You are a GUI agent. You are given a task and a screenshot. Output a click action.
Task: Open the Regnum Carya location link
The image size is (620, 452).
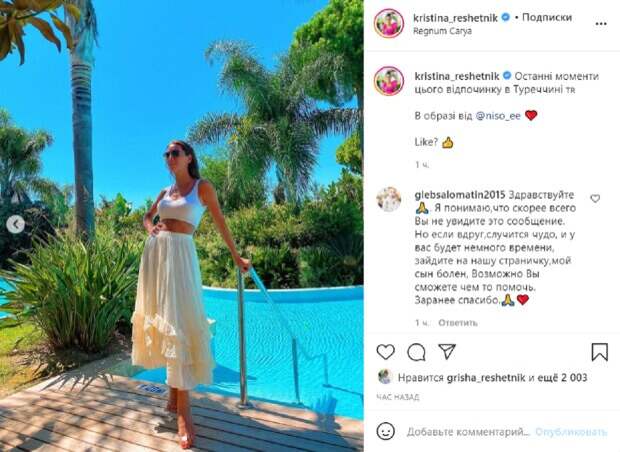[442, 31]
